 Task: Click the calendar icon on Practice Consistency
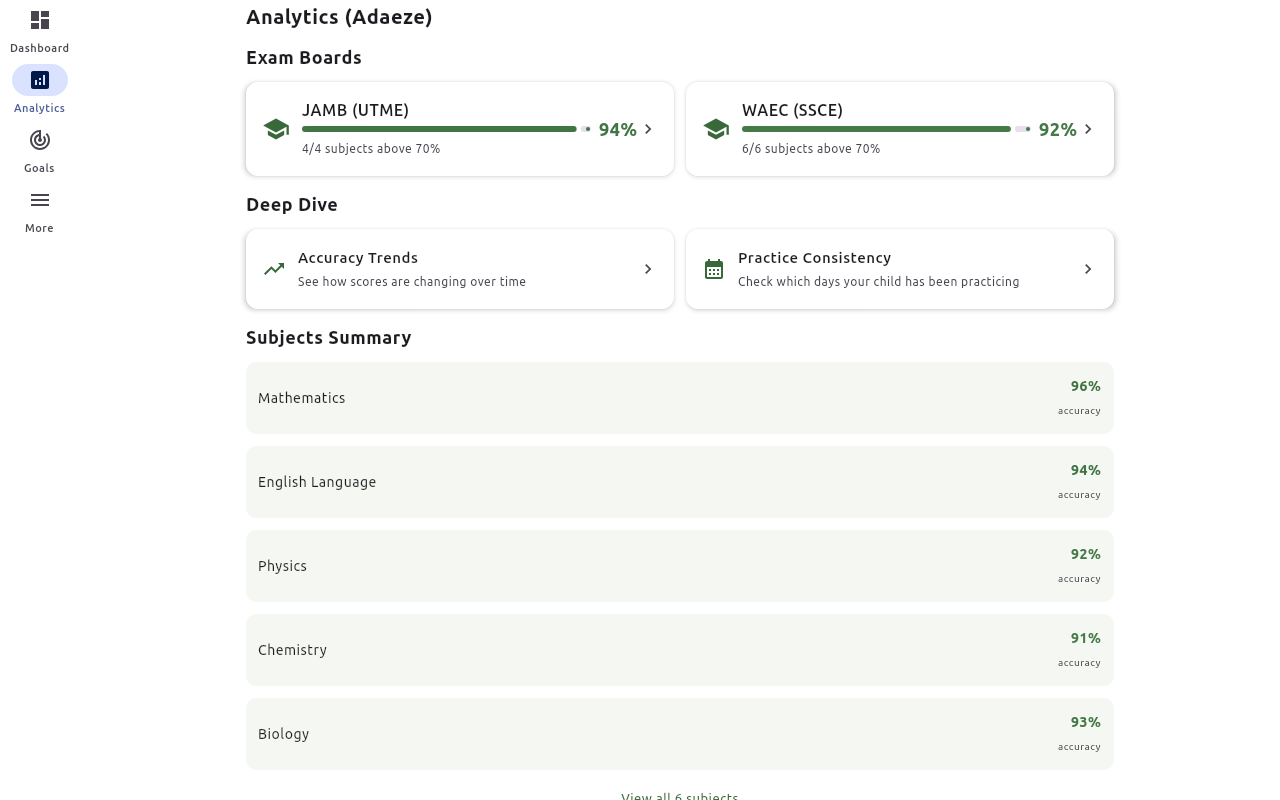pyautogui.click(x=714, y=268)
